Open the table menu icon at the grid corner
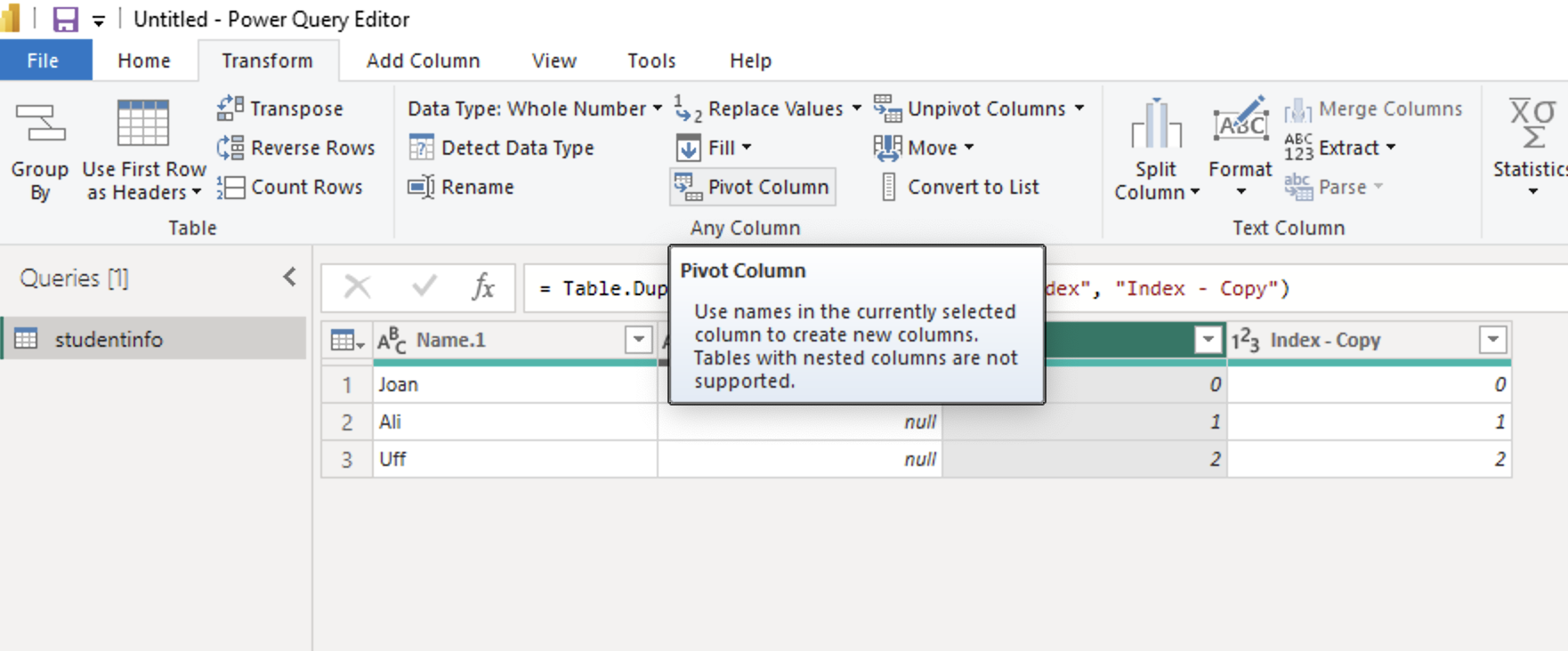The width and height of the screenshot is (1568, 651). click(x=347, y=340)
